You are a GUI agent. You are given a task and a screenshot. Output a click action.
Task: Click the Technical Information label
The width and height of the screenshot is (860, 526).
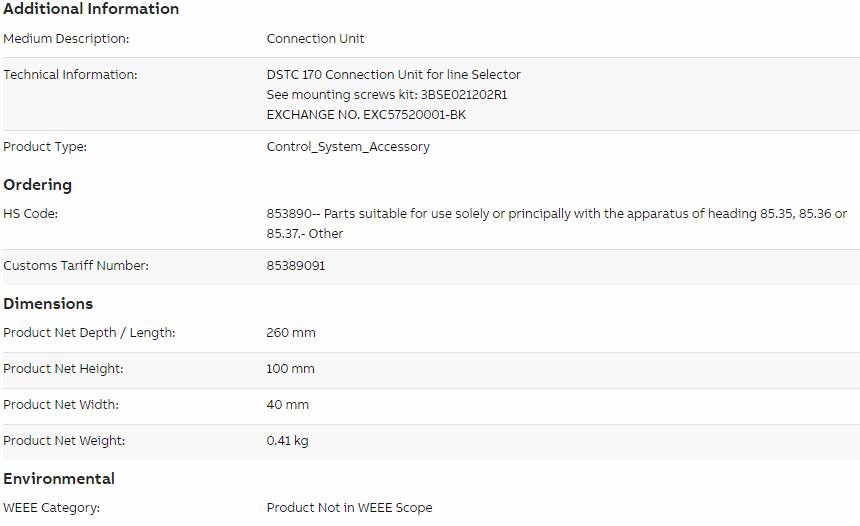70,75
